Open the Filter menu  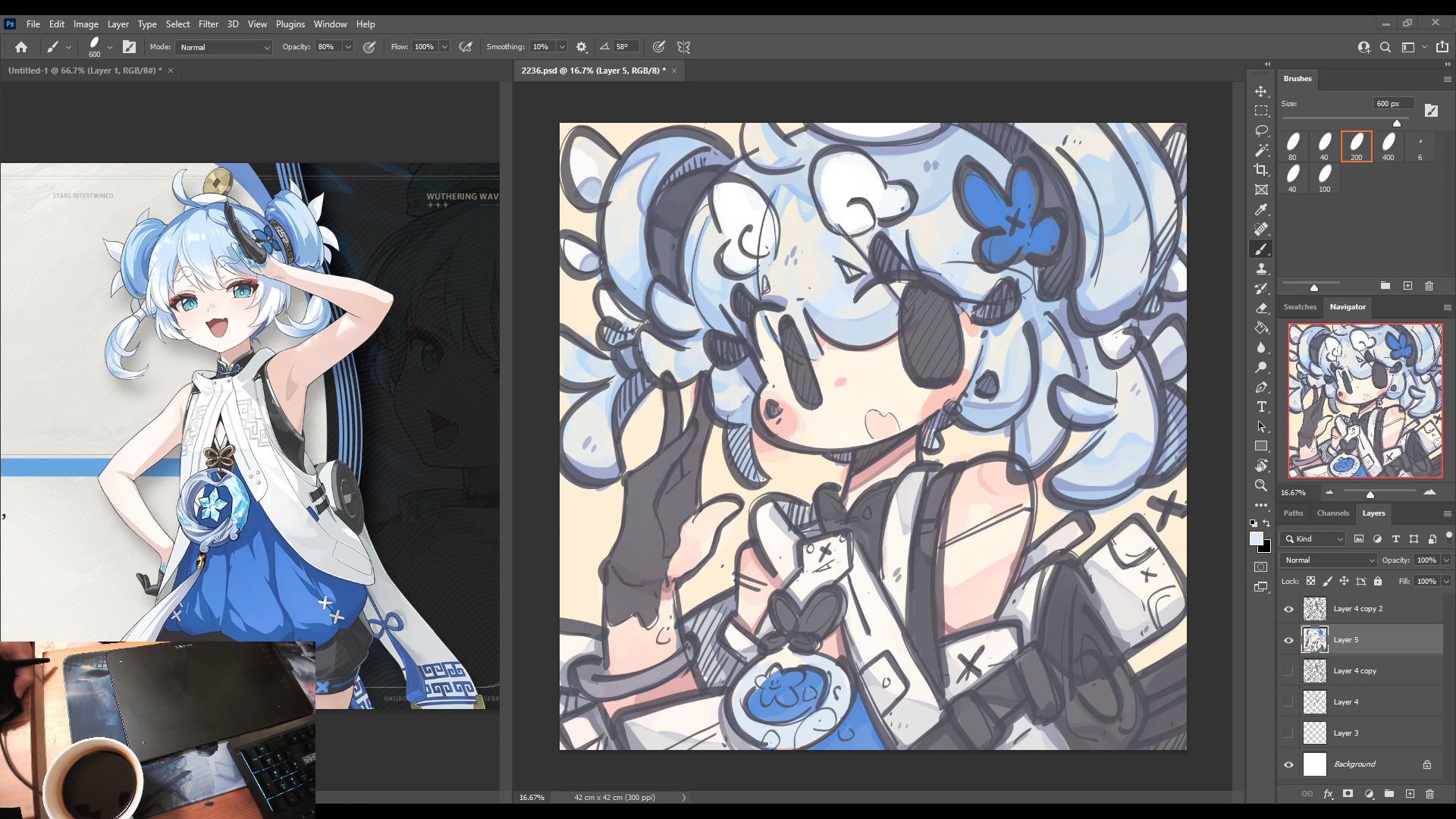click(x=208, y=24)
